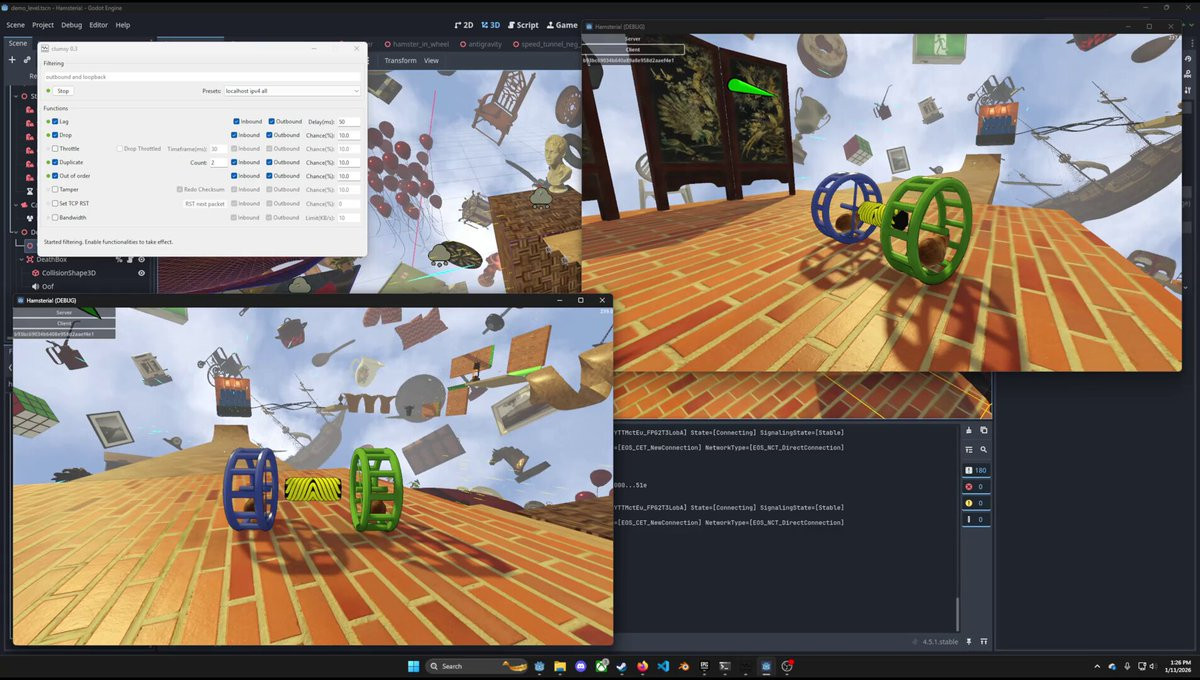This screenshot has width=1200, height=680.
Task: Enable the Bandwidth function checkbox
Action: click(55, 217)
